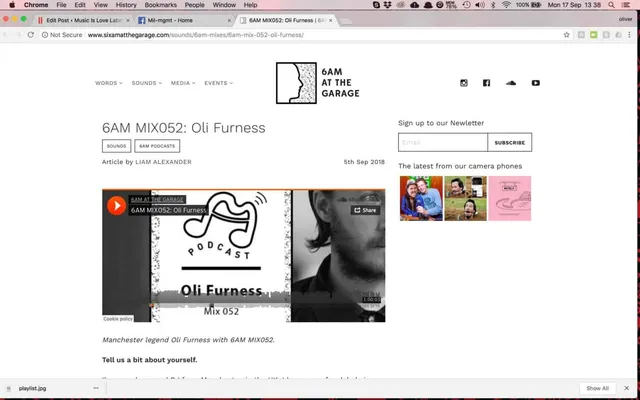The width and height of the screenshot is (640, 400).
Task: Show all downloads
Action: [x=598, y=388]
